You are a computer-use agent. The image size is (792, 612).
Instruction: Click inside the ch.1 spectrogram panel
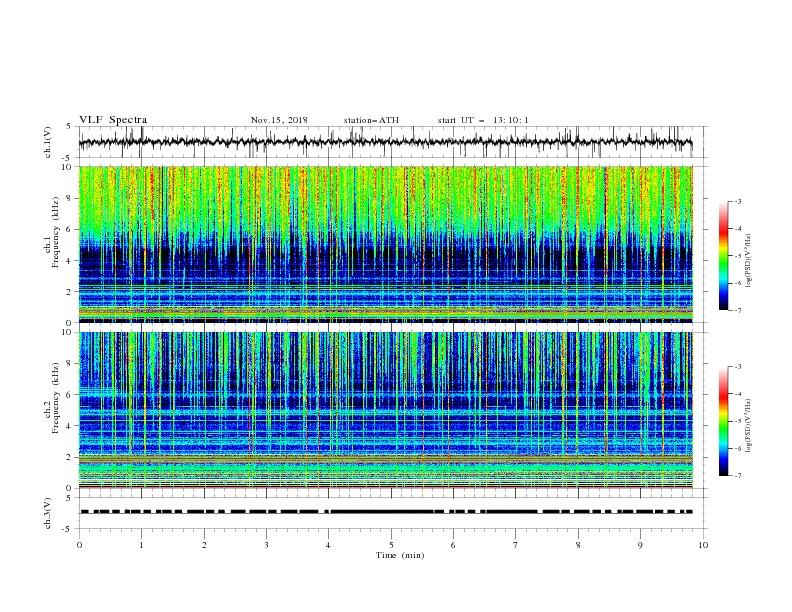click(385, 244)
